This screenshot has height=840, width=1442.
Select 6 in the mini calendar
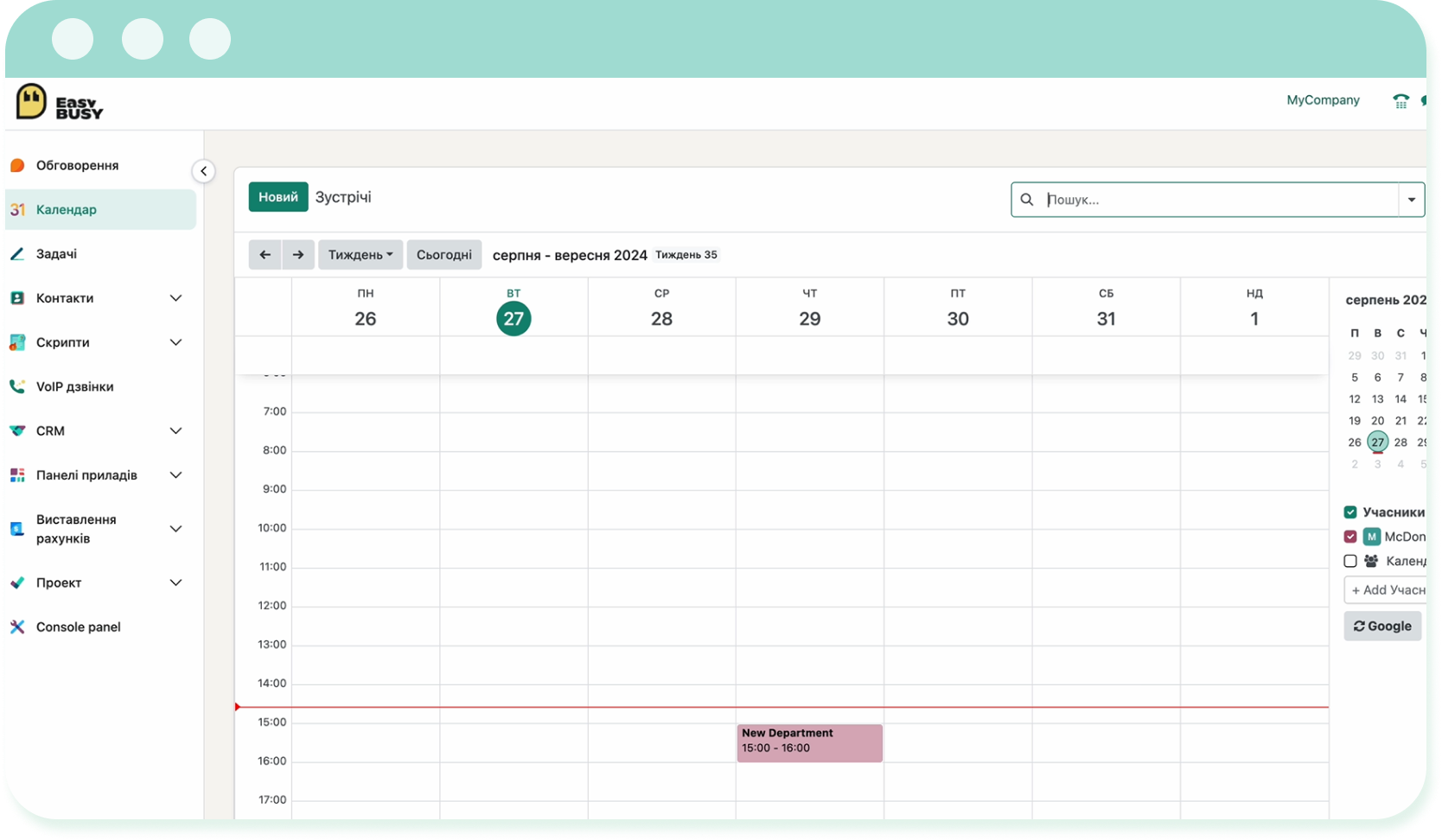(x=1377, y=377)
